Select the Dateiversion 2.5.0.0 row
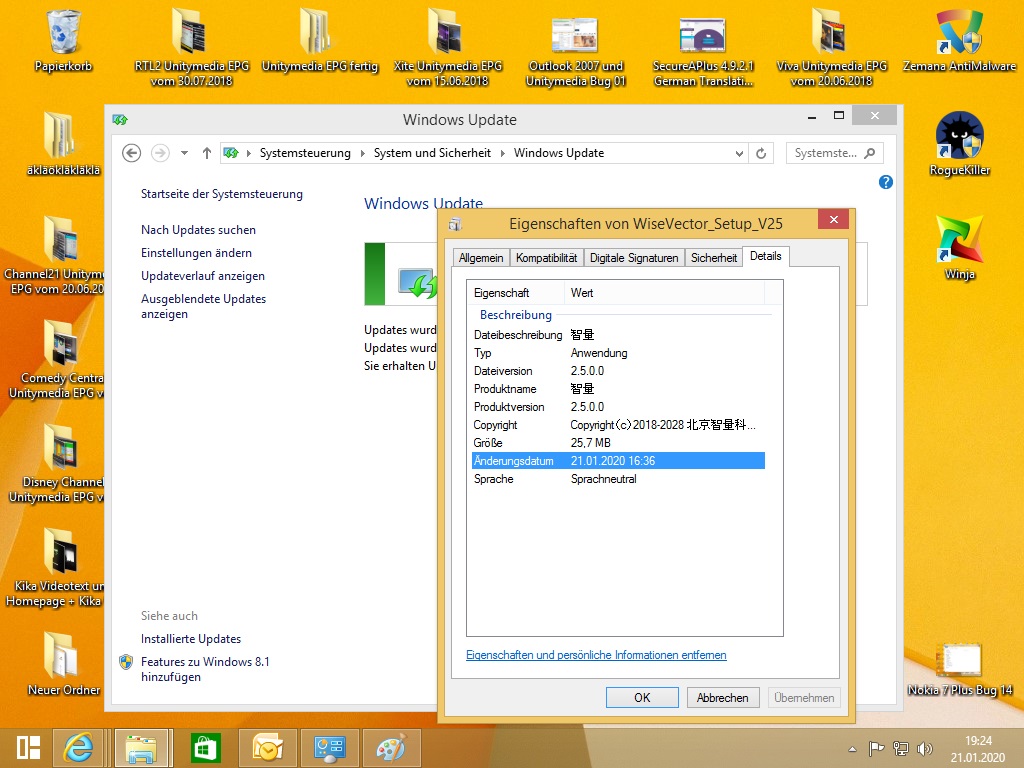1024x768 pixels. pos(618,371)
